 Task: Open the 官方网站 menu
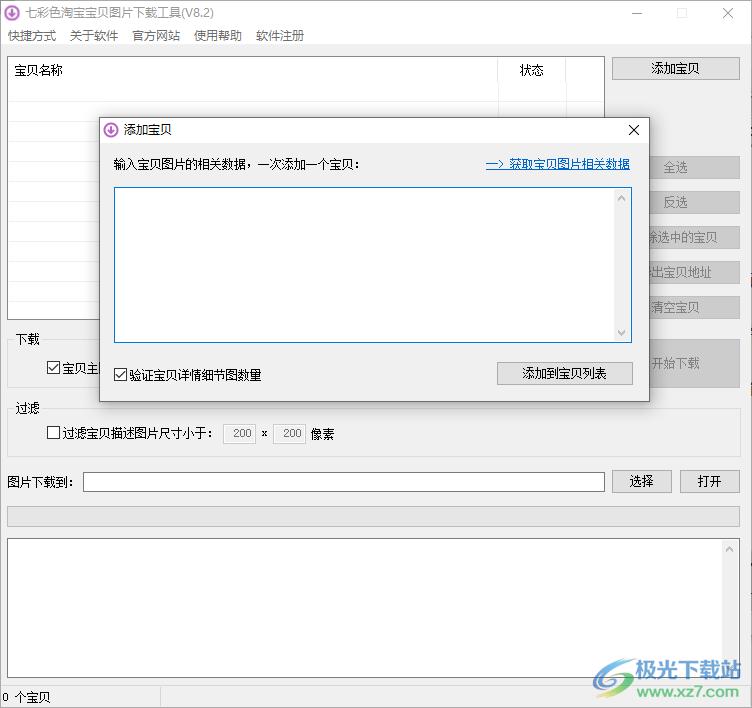coord(156,36)
